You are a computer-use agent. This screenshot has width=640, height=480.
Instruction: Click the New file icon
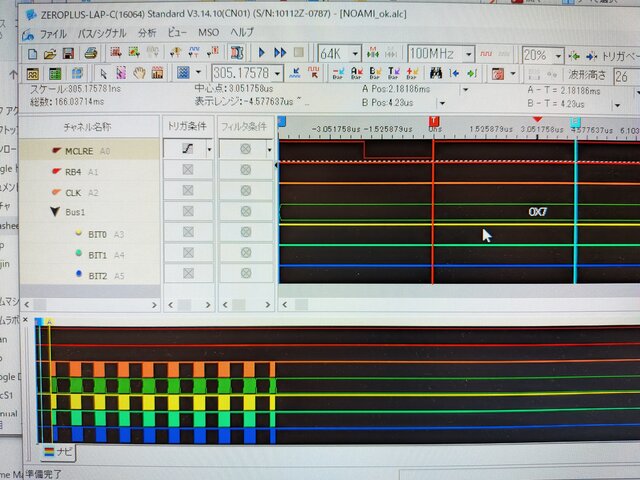(x=33, y=53)
